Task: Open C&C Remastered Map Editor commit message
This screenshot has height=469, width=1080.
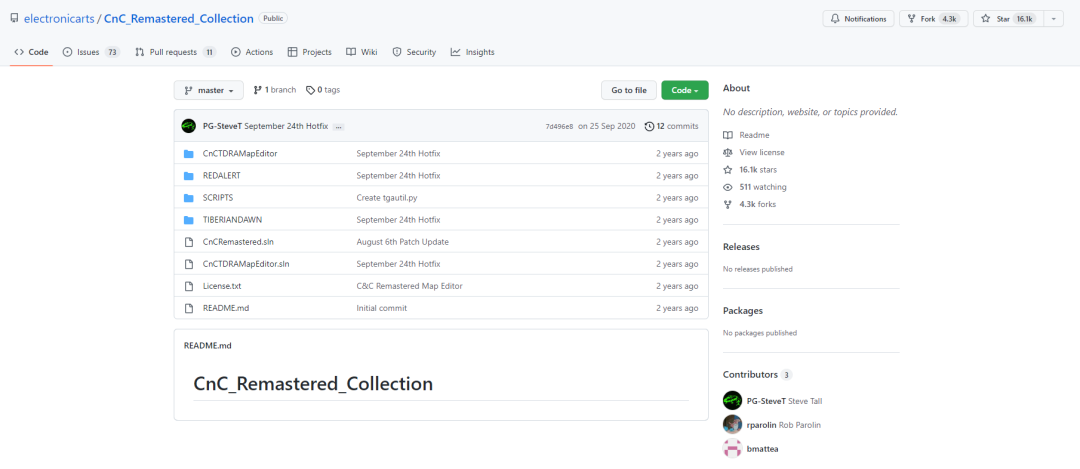Action: click(x=409, y=286)
